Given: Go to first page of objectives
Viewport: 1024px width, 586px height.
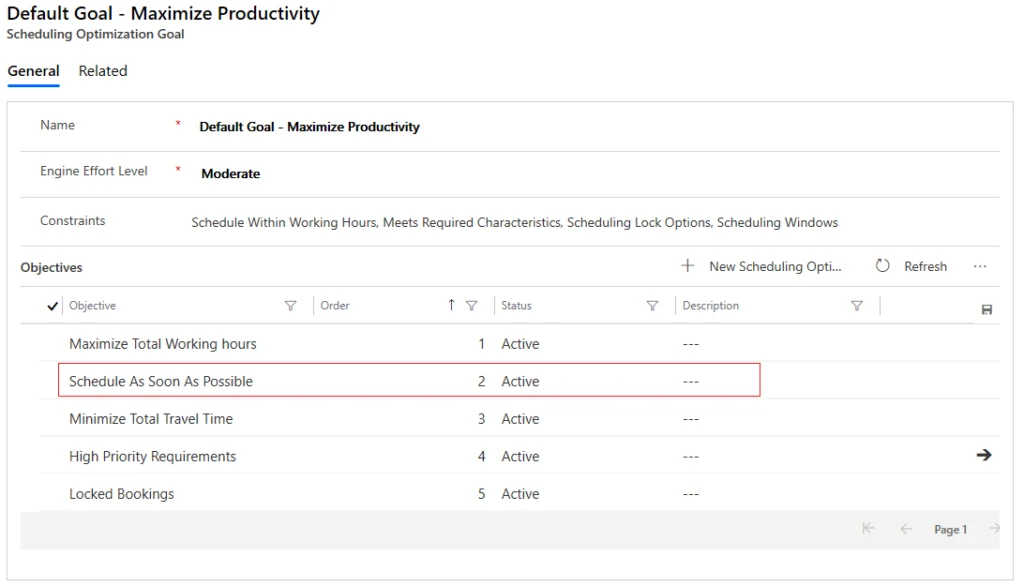Looking at the screenshot, I should tap(868, 529).
